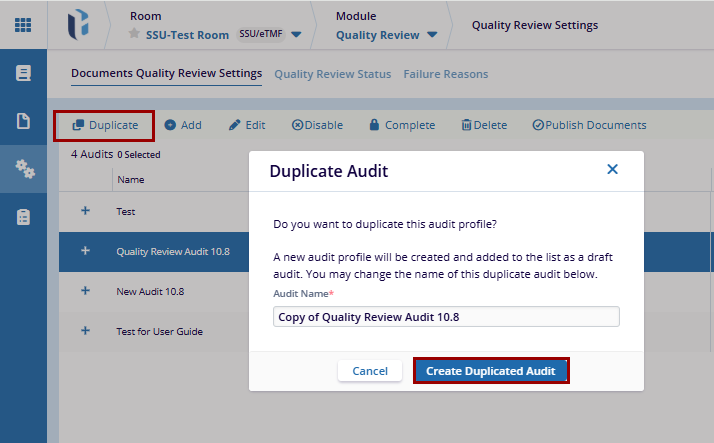Click the Create Duplicated Audit button

[x=491, y=371]
